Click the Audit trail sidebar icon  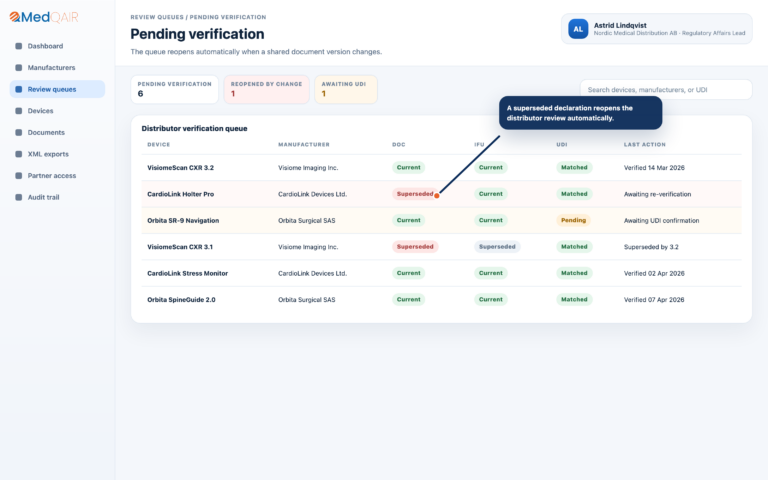[19, 197]
